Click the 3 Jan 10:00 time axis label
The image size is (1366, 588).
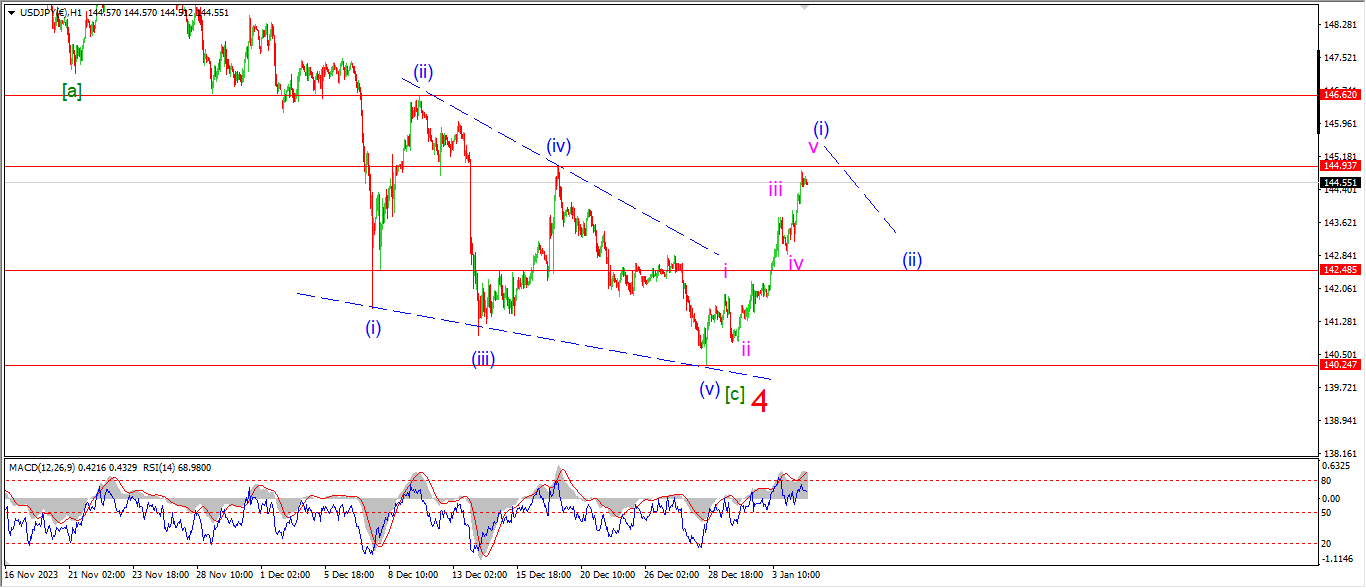pos(797,576)
